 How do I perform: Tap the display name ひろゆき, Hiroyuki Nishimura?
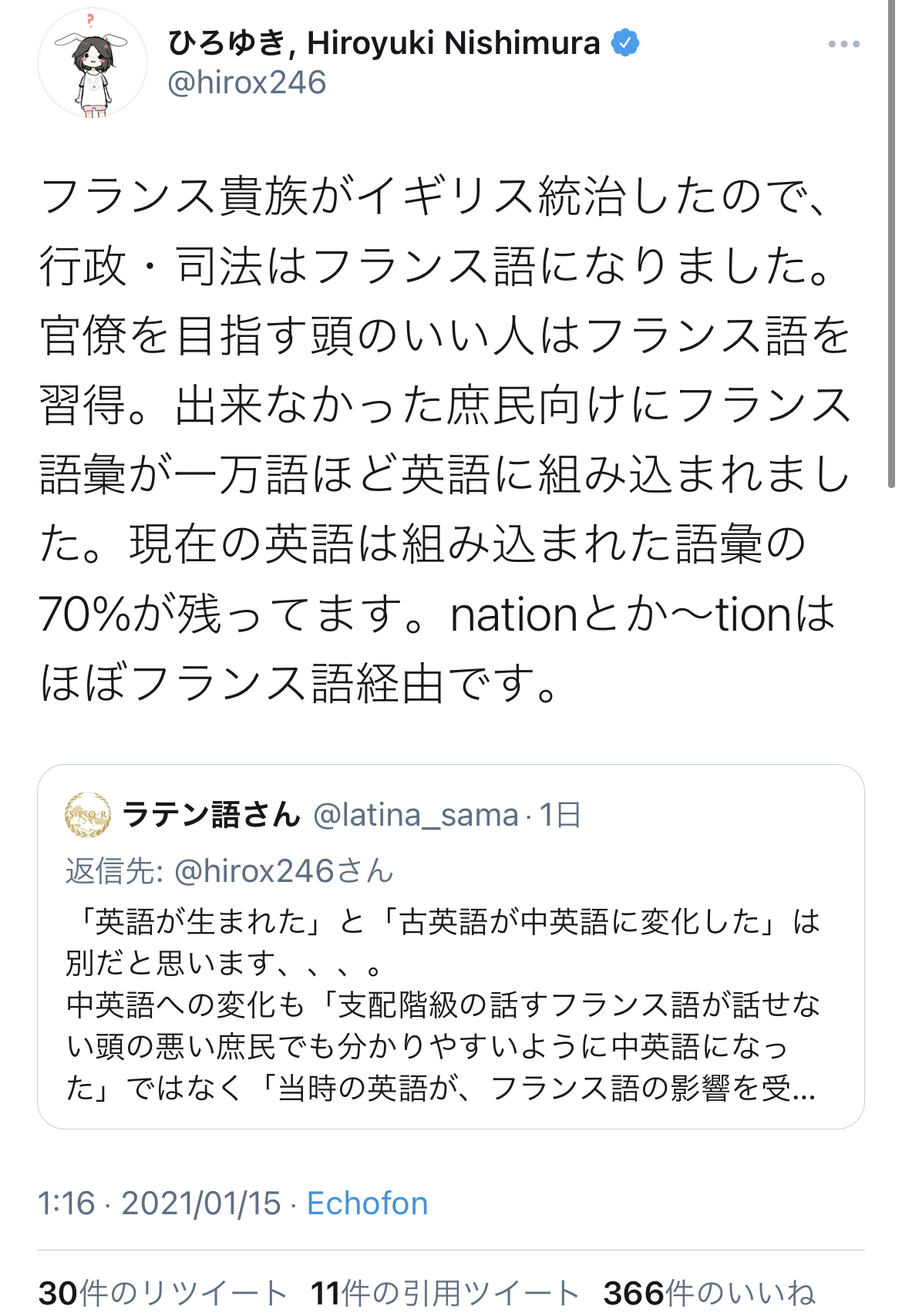click(x=383, y=43)
